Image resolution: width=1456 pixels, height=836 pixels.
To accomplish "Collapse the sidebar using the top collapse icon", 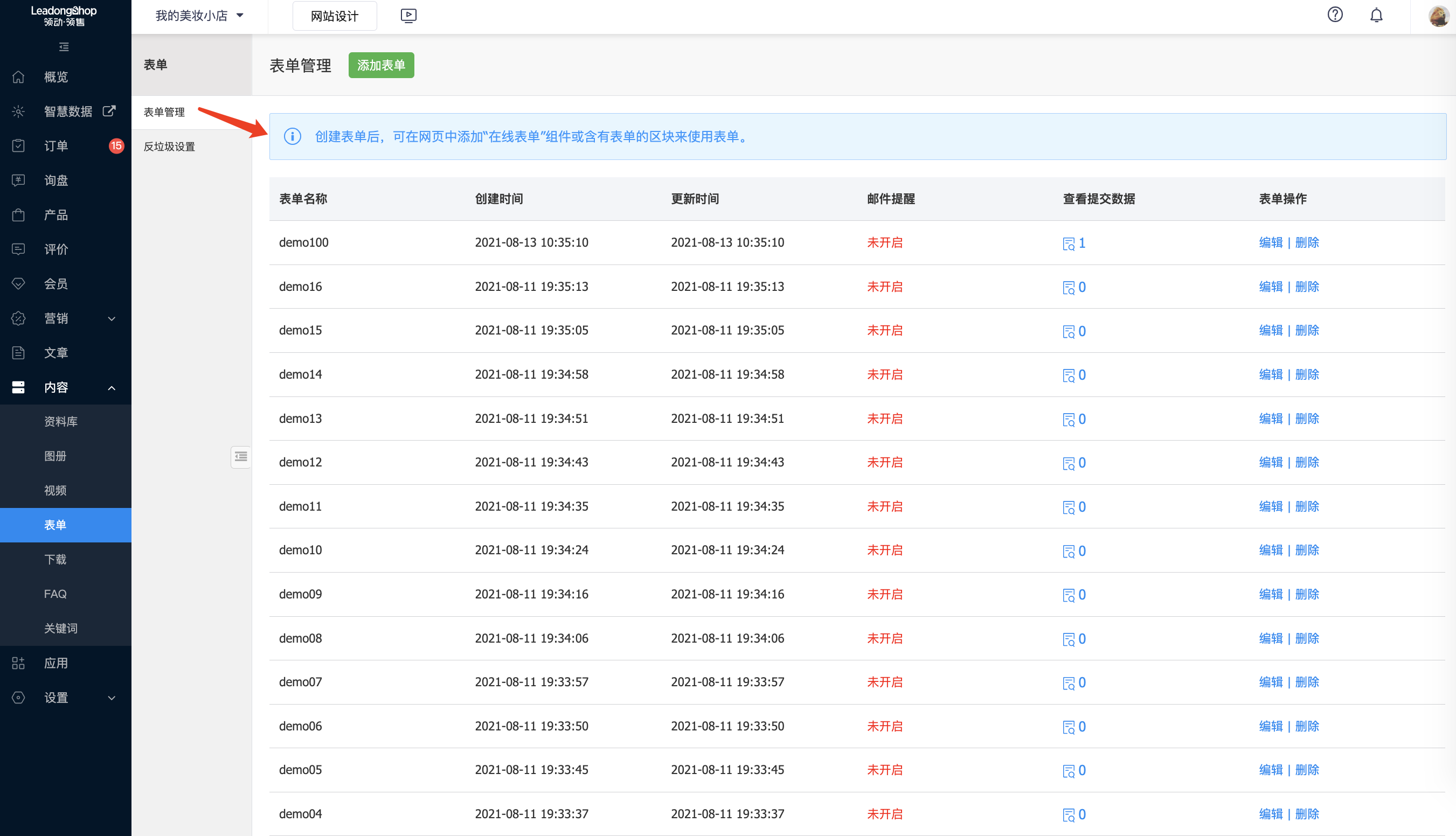I will tap(63, 46).
